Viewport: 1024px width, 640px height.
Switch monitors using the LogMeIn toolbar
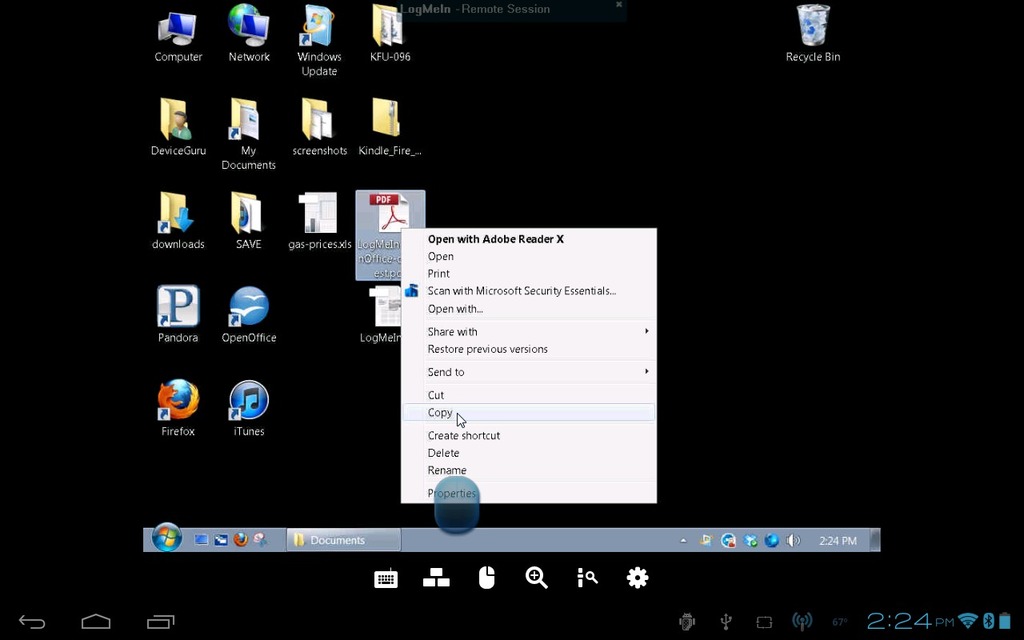[436, 578]
